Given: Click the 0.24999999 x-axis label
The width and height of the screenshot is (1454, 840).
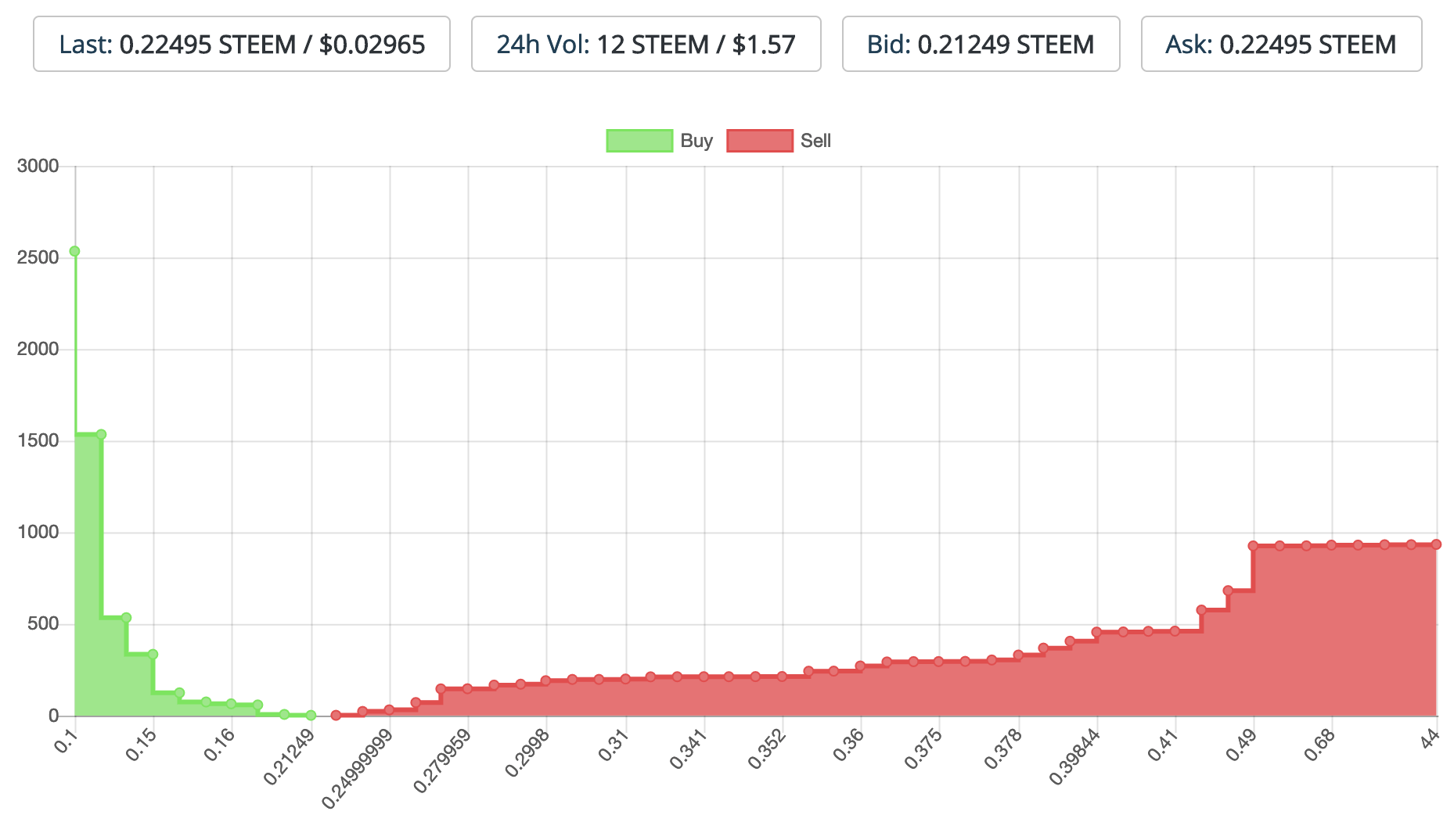Looking at the screenshot, I should [x=356, y=770].
